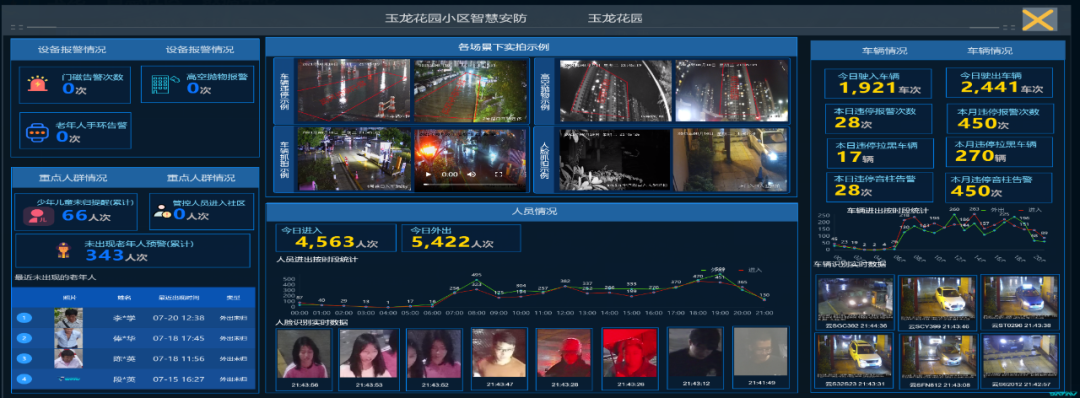1080x398 pixels.
Task: Enter fullscreen on the video player
Action: [499, 175]
